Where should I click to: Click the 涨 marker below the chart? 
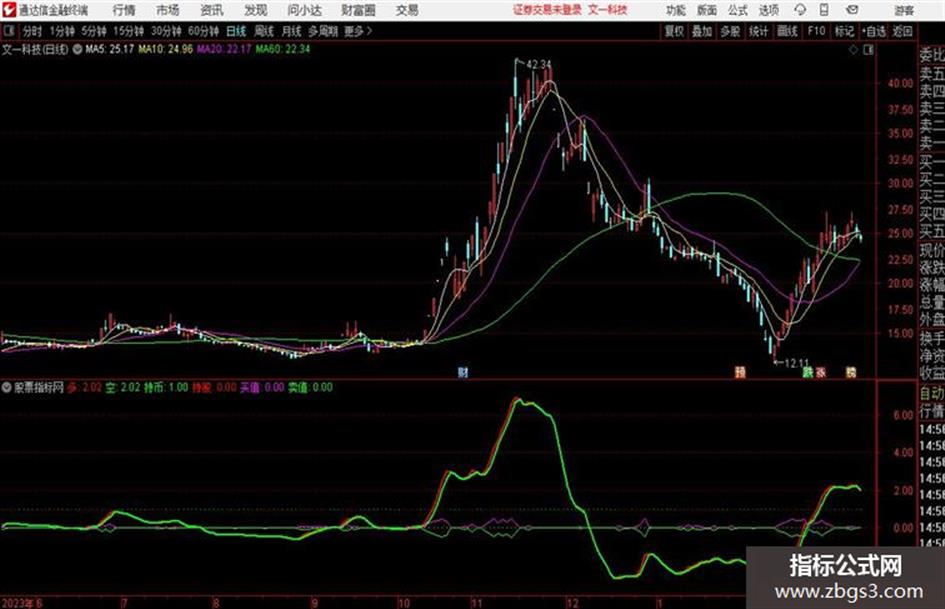[x=821, y=372]
